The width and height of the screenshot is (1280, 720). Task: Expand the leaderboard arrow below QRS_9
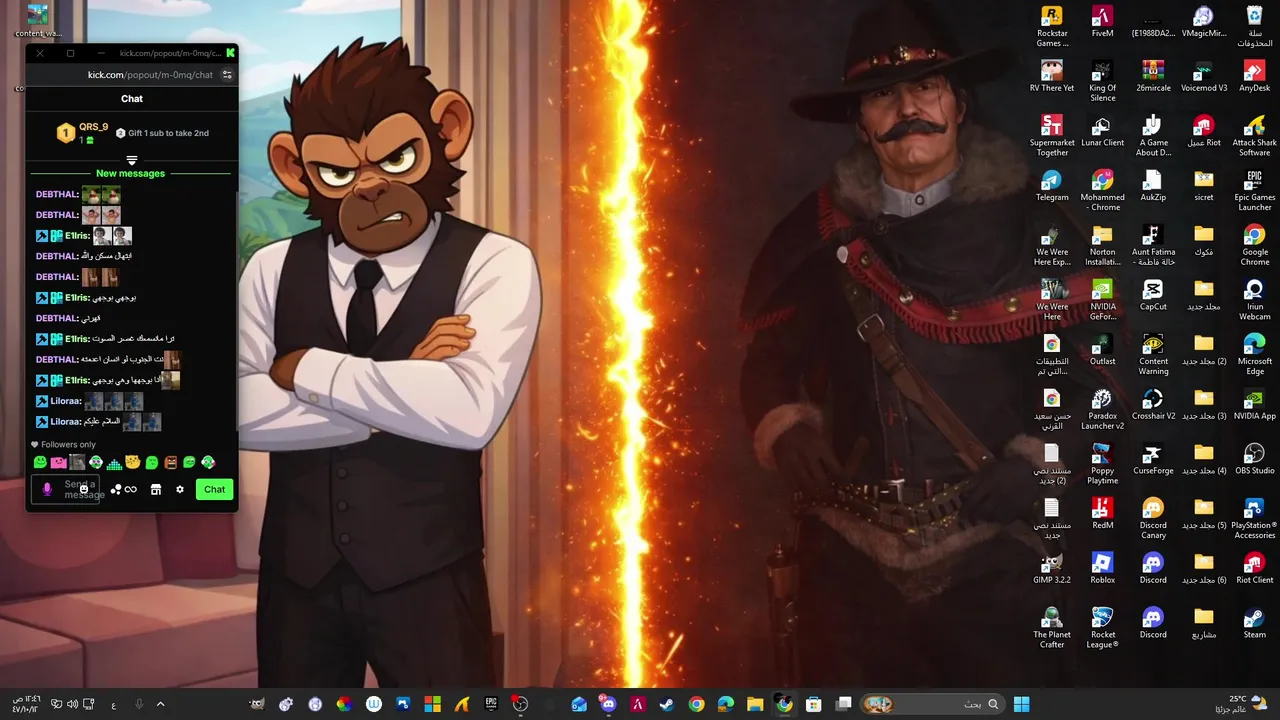[x=131, y=160]
